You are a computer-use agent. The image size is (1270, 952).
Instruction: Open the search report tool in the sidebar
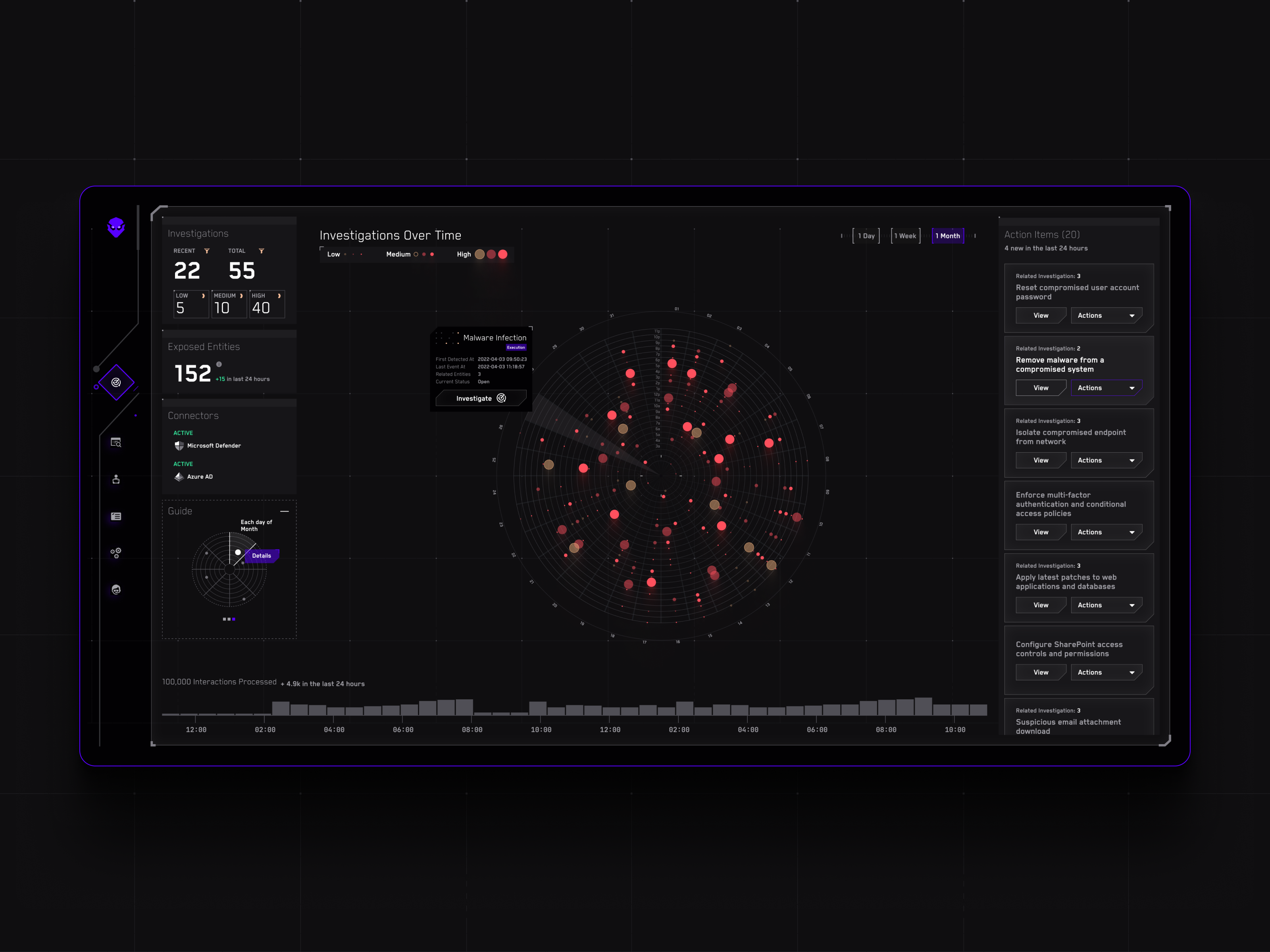pos(116,442)
